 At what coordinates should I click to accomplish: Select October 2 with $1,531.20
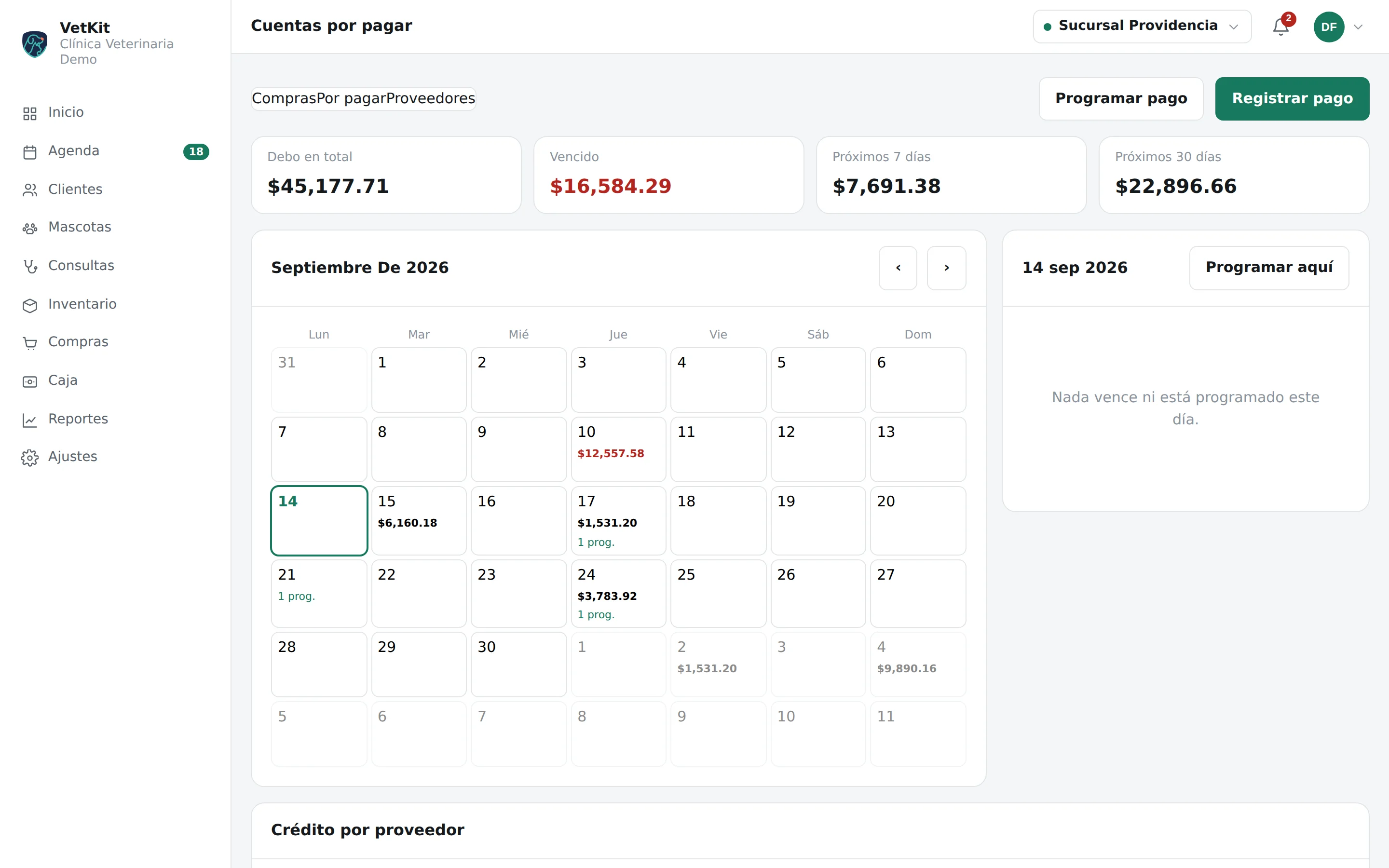pos(718,664)
